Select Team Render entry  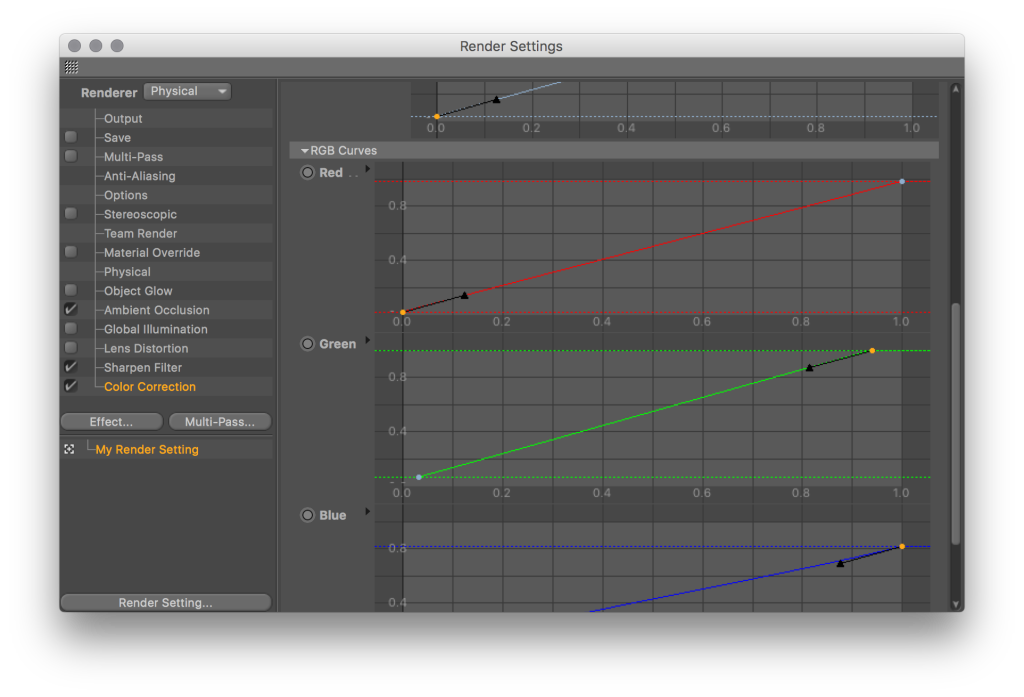[140, 233]
